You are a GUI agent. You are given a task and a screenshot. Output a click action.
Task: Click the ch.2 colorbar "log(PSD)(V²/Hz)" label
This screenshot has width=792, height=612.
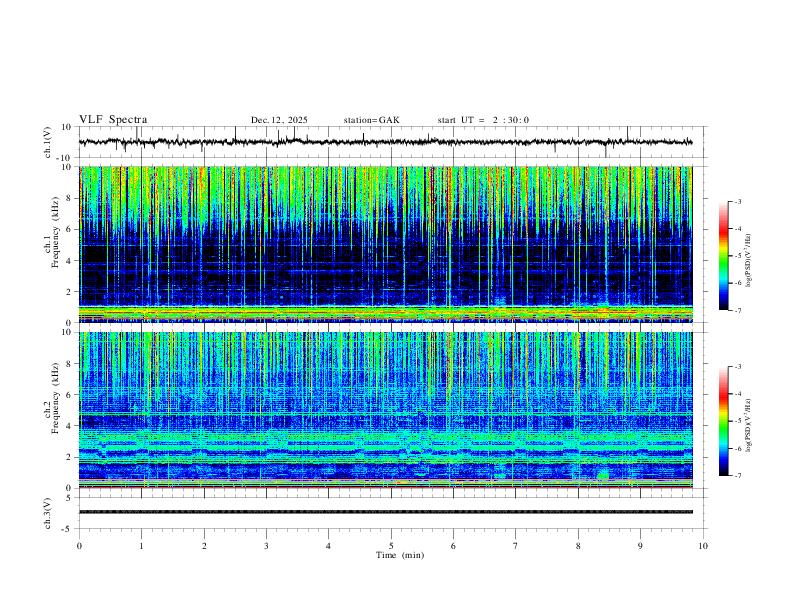tap(749, 425)
